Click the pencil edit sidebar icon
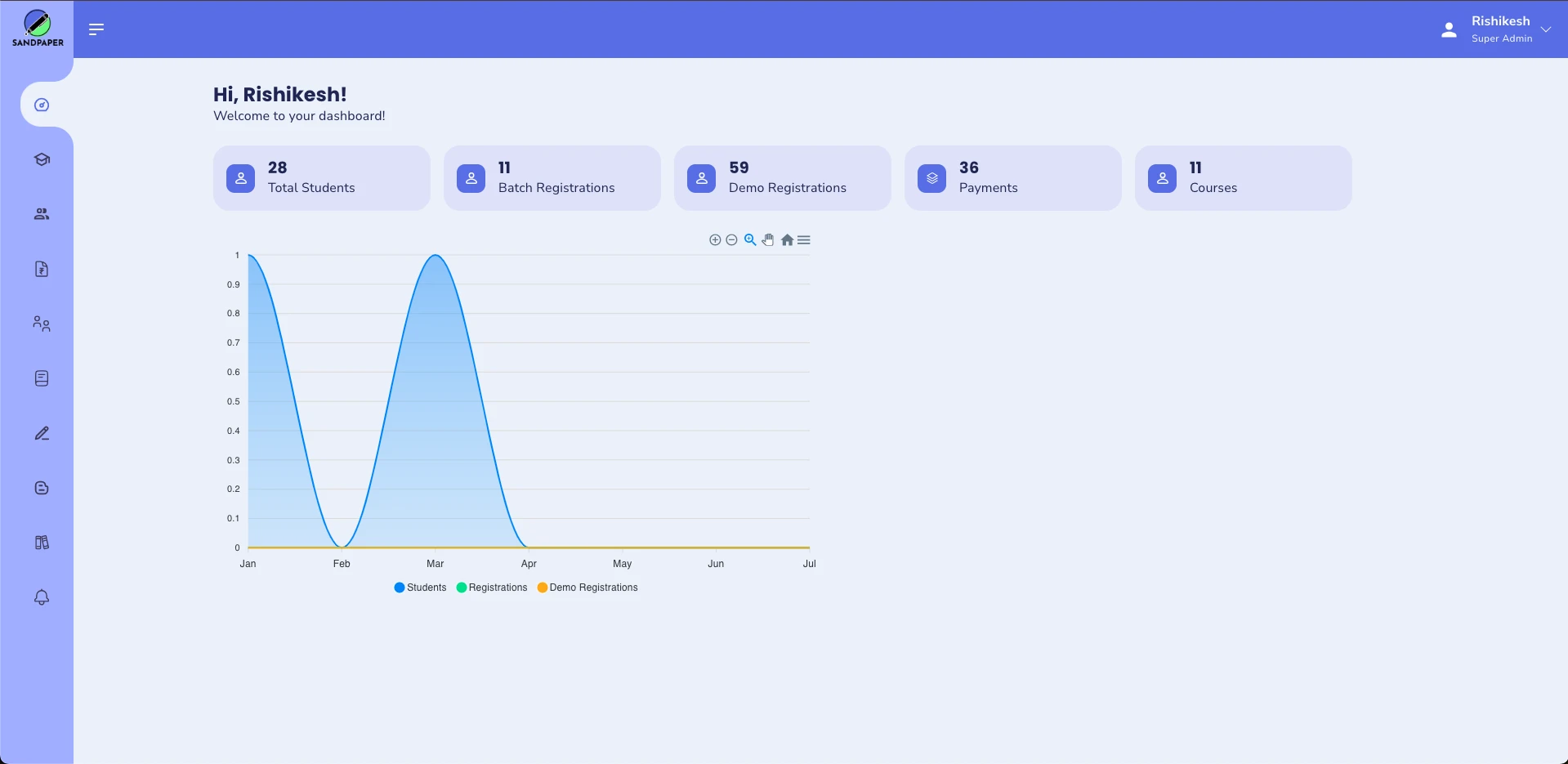Screen dimensions: 1568x764 (x=42, y=433)
